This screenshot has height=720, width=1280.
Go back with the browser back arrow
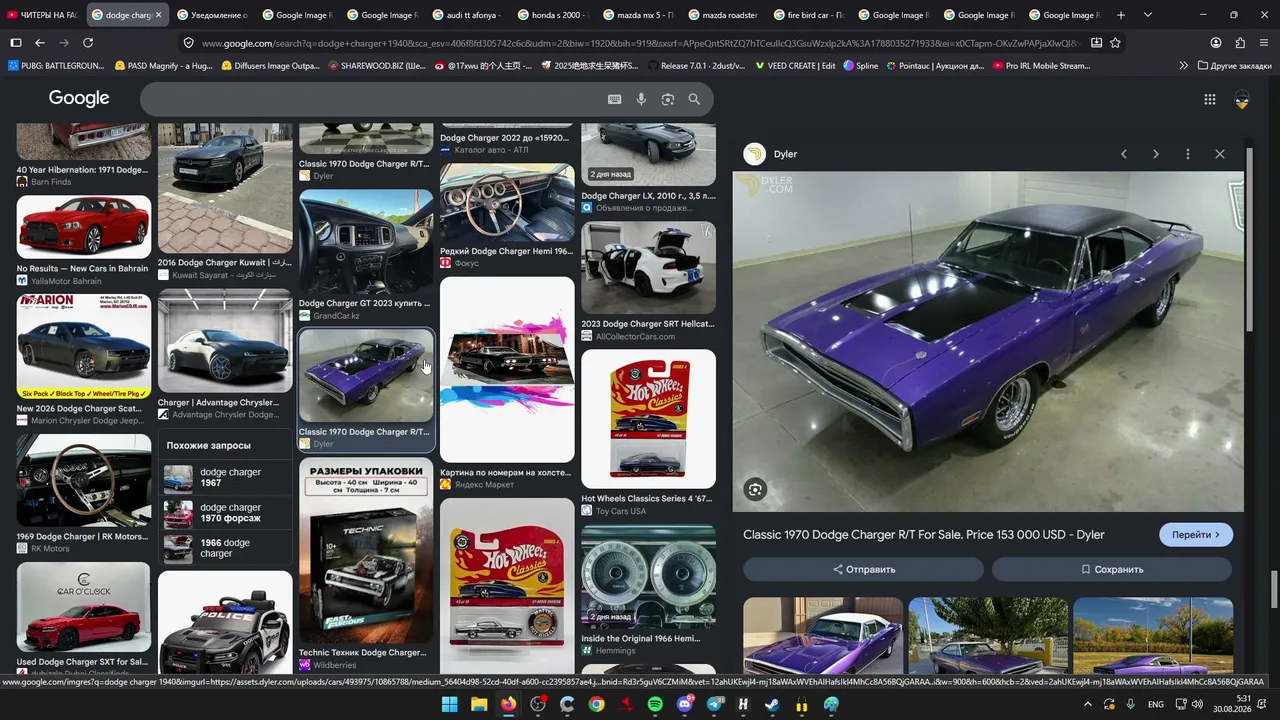[40, 43]
